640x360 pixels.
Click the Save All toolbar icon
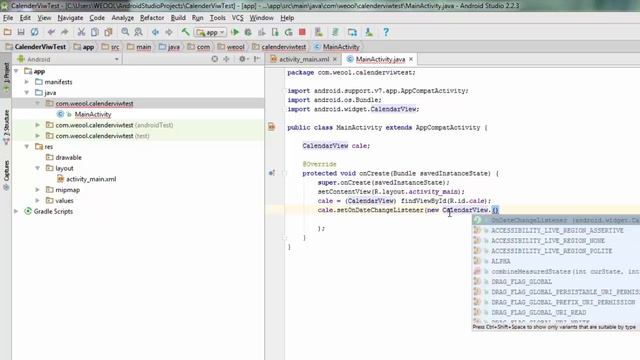(x=21, y=32)
